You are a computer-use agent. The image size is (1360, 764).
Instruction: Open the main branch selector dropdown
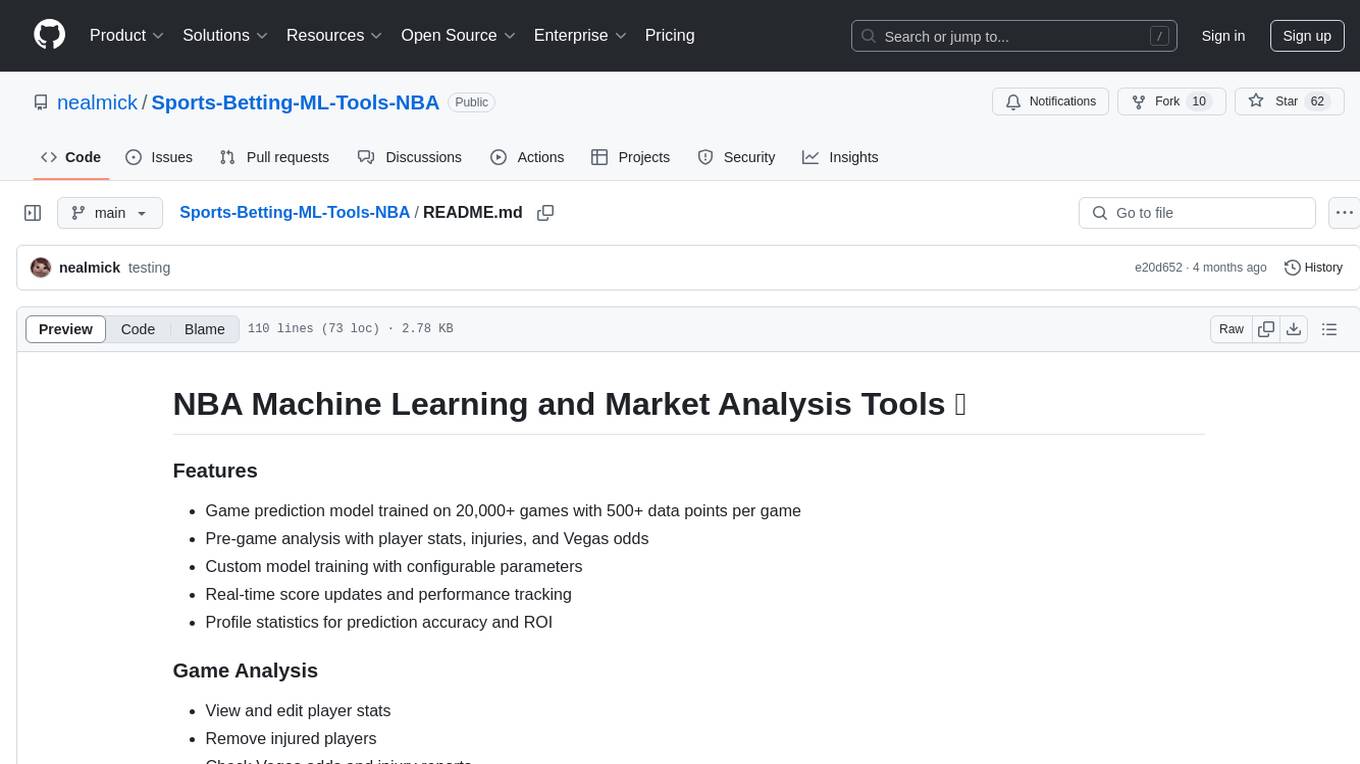[109, 213]
